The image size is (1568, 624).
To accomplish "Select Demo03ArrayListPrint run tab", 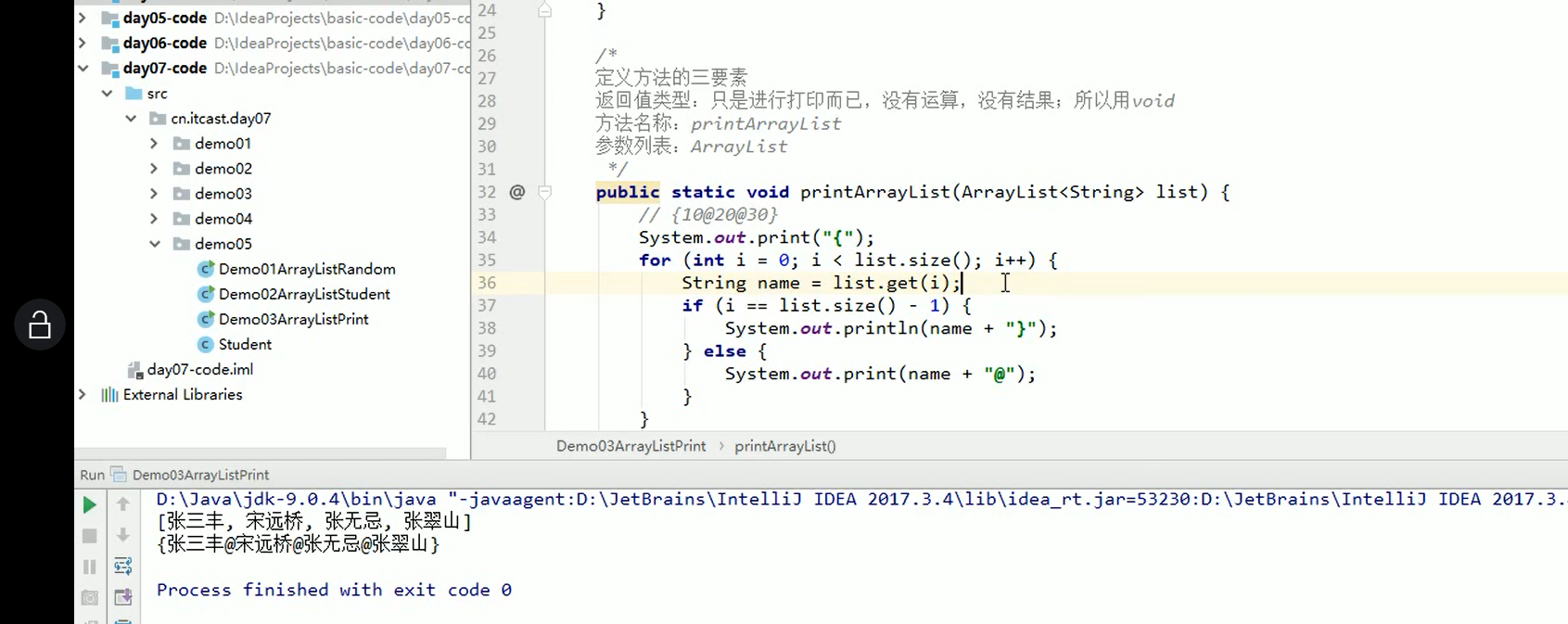I will tap(200, 475).
